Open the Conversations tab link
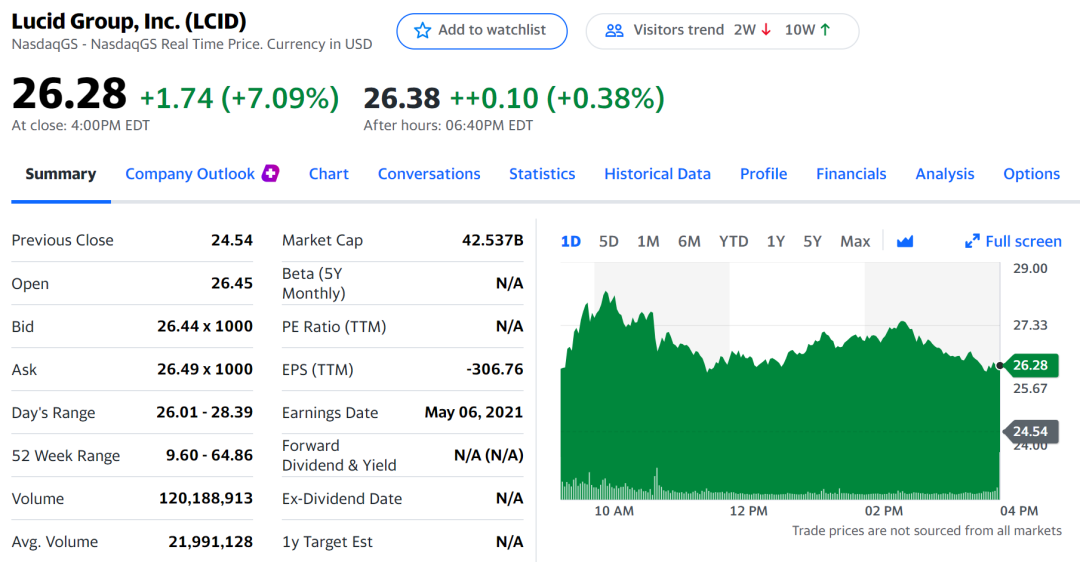This screenshot has height=562, width=1080. (x=429, y=174)
